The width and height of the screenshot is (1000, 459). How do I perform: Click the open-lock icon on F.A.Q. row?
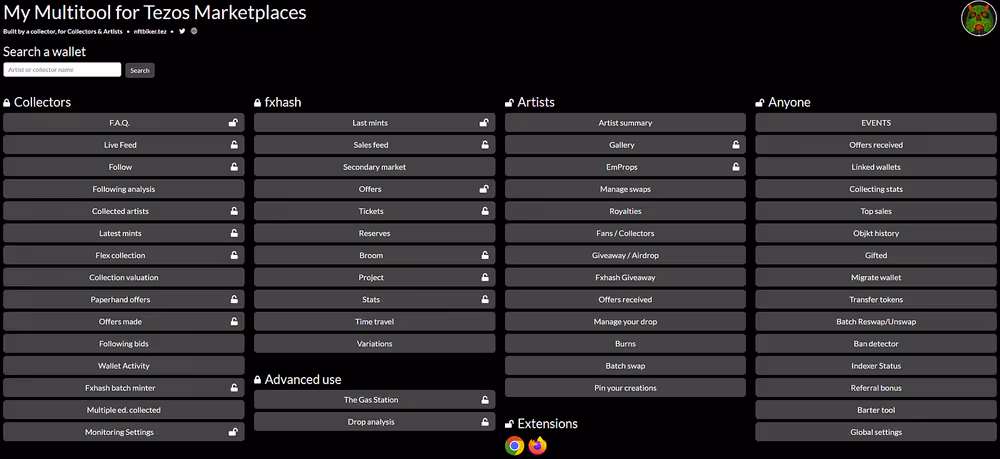click(x=233, y=123)
